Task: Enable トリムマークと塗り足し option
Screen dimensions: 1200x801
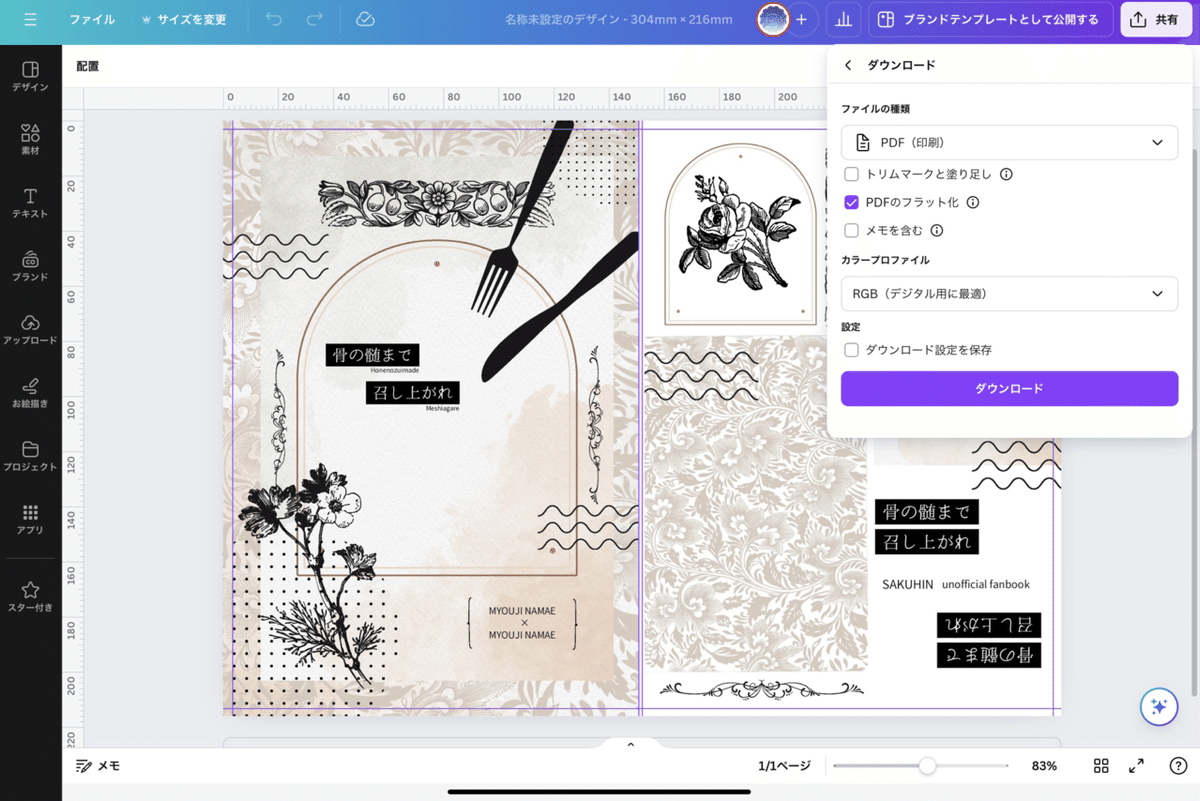Action: [x=851, y=174]
